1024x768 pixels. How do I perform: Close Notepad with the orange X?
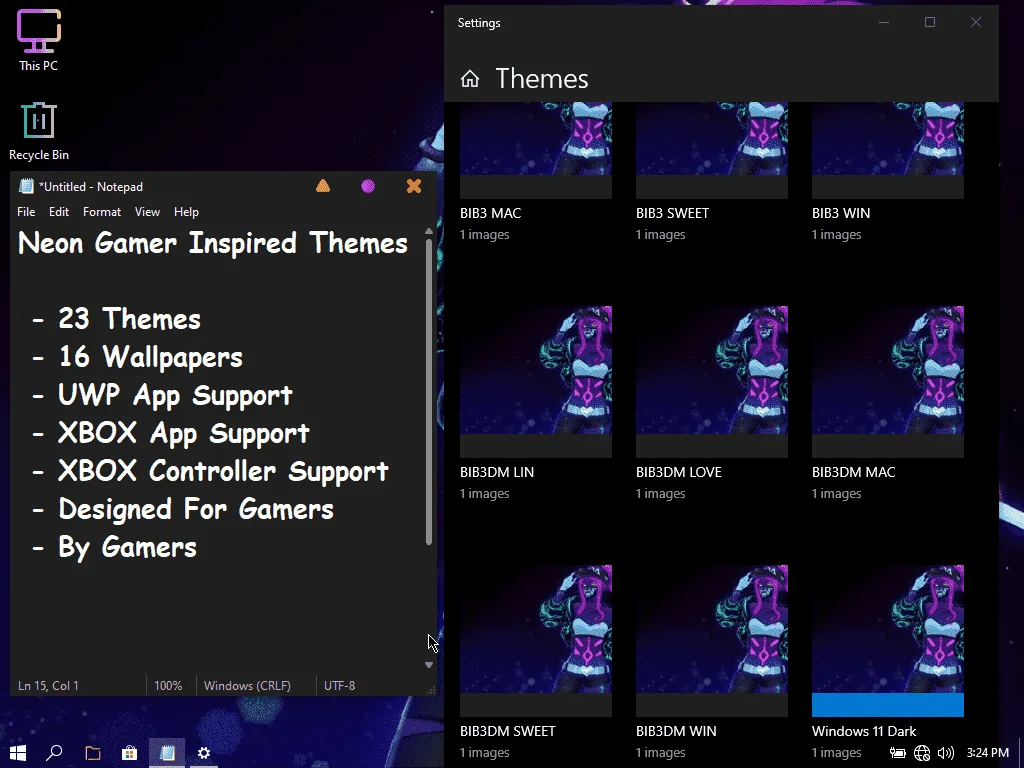pyautogui.click(x=413, y=186)
